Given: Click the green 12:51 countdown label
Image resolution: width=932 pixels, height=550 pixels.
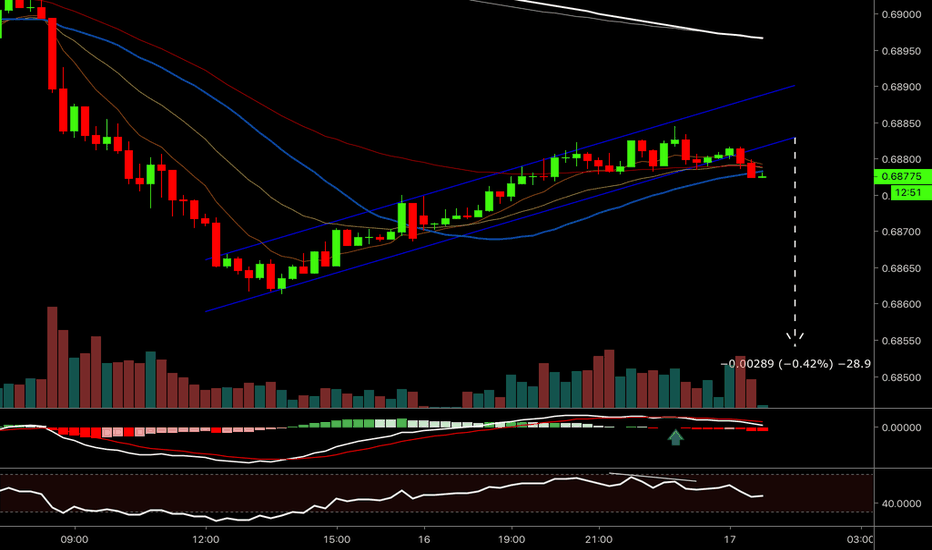Looking at the screenshot, I should (908, 192).
